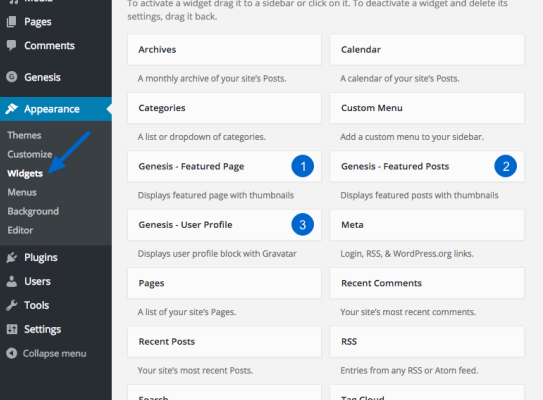Select the Genesis - Featured Posts widget
This screenshot has height=400, width=543.
coord(427,166)
